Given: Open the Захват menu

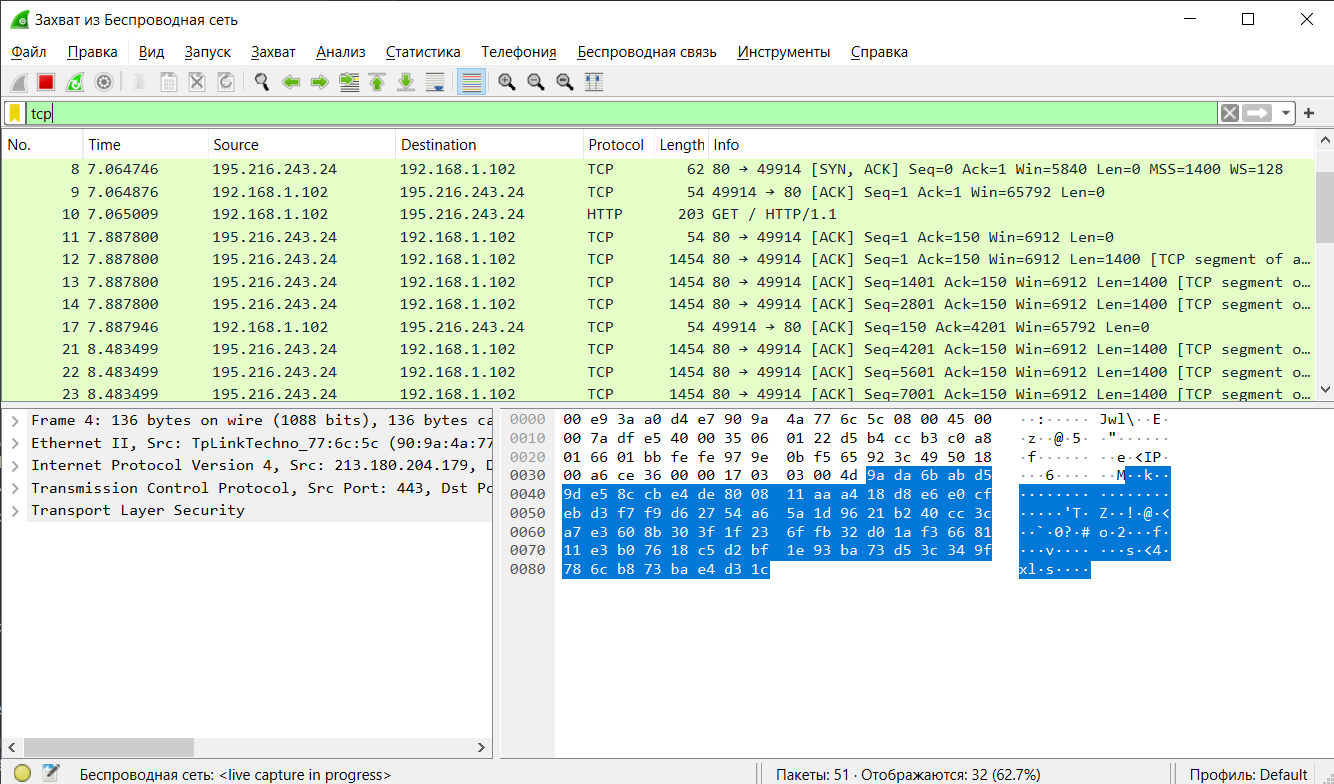Looking at the screenshot, I should (x=273, y=52).
